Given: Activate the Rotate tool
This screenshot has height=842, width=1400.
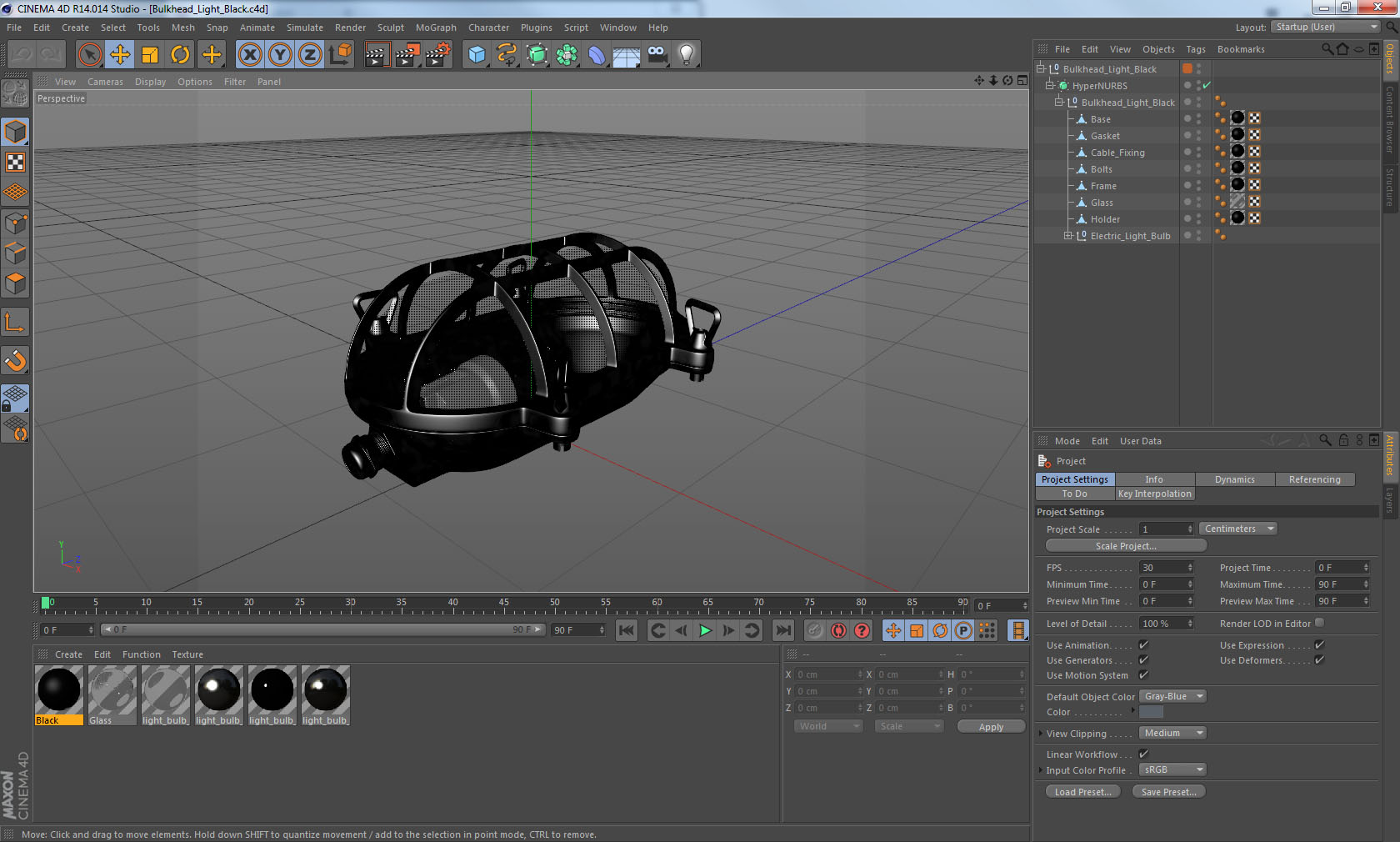Looking at the screenshot, I should pyautogui.click(x=181, y=55).
